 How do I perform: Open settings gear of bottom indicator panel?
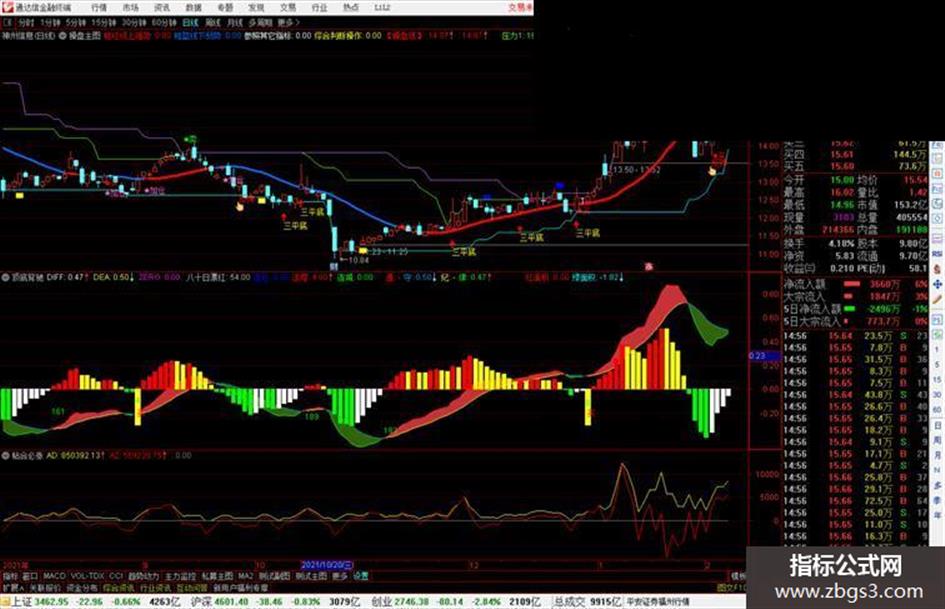tap(5, 455)
